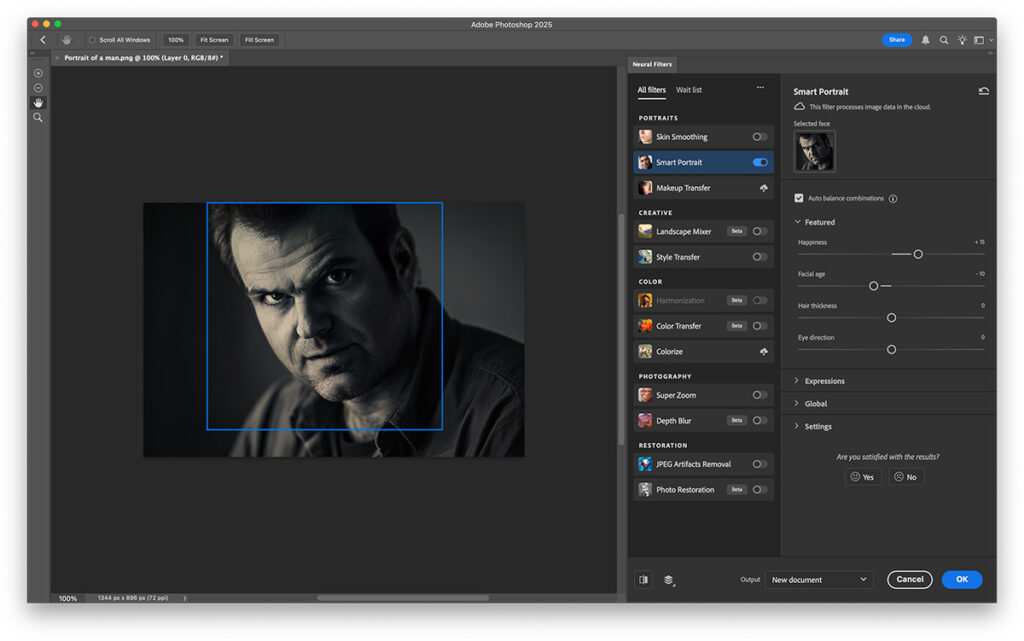
Task: Click the Auto balance combinations info icon
Action: (893, 198)
